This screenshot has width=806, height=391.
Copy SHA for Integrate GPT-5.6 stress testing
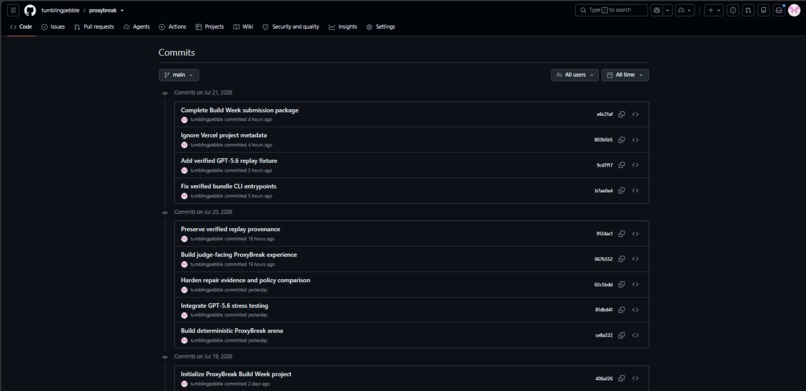[621, 310]
